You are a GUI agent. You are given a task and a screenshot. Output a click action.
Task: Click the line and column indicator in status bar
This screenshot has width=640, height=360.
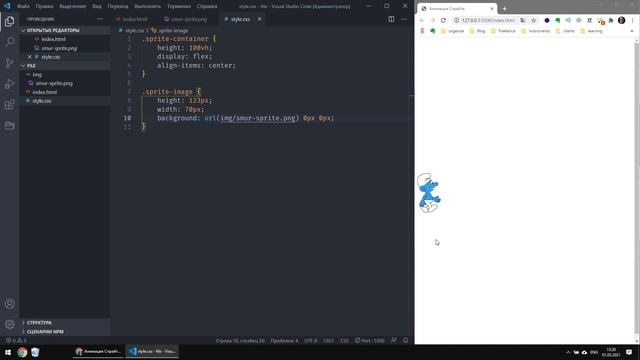coord(240,340)
